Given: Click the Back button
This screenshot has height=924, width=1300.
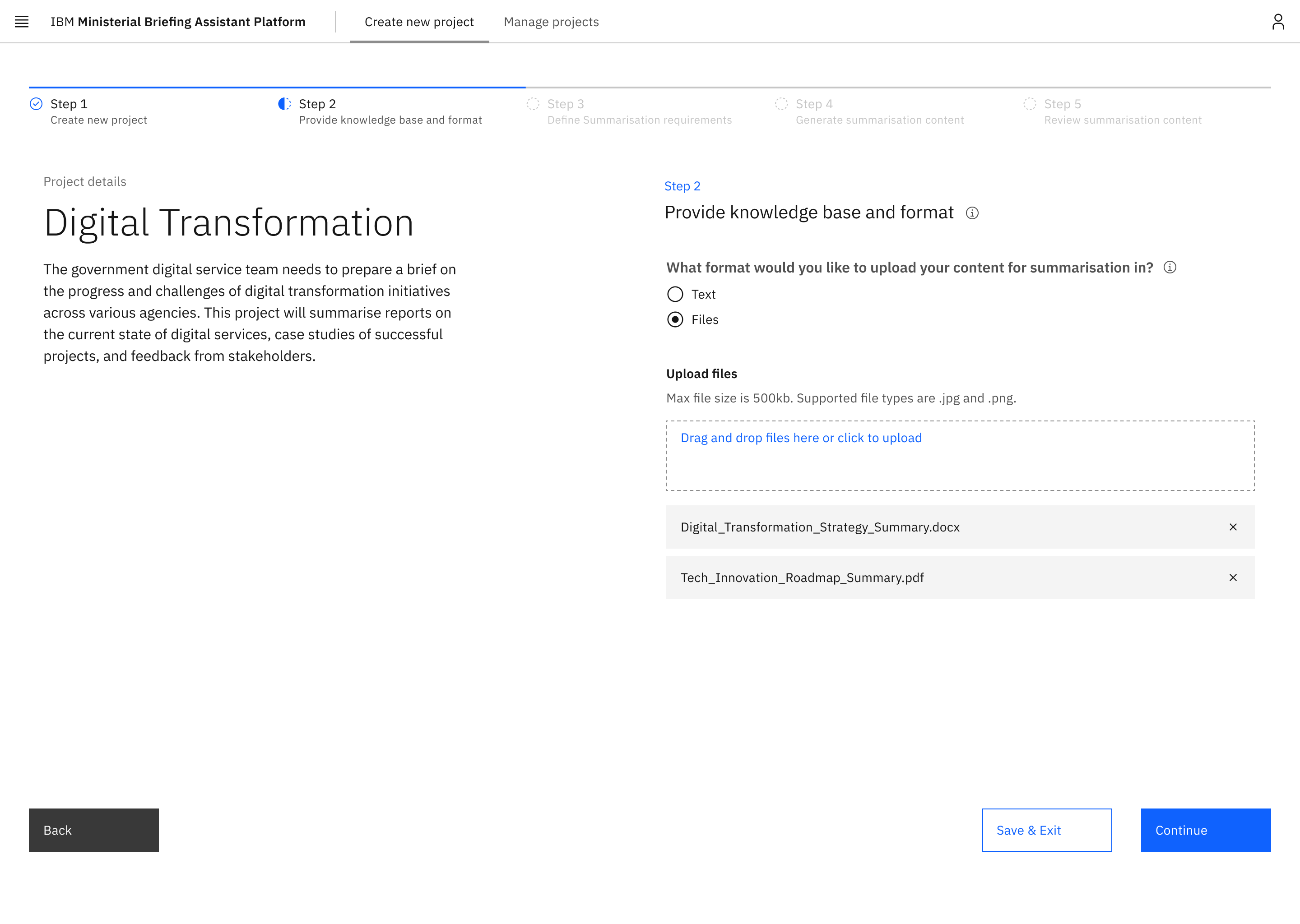Looking at the screenshot, I should click(94, 830).
